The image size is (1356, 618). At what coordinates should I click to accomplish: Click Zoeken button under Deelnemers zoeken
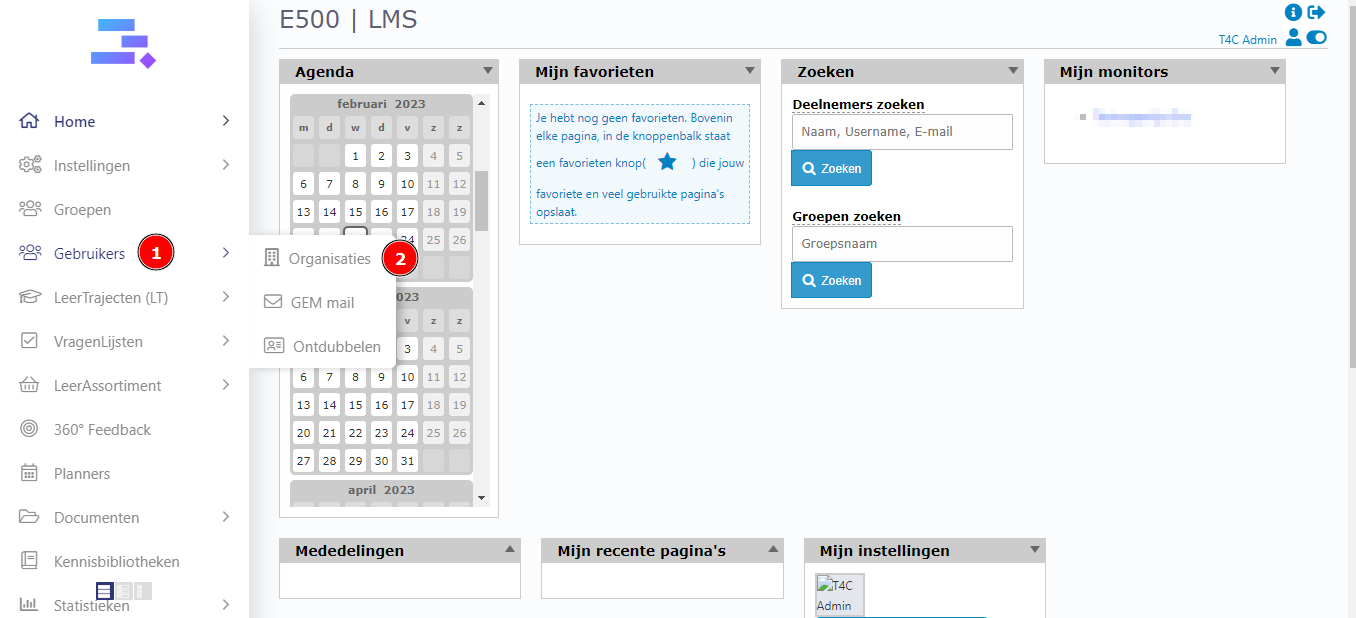[831, 168]
